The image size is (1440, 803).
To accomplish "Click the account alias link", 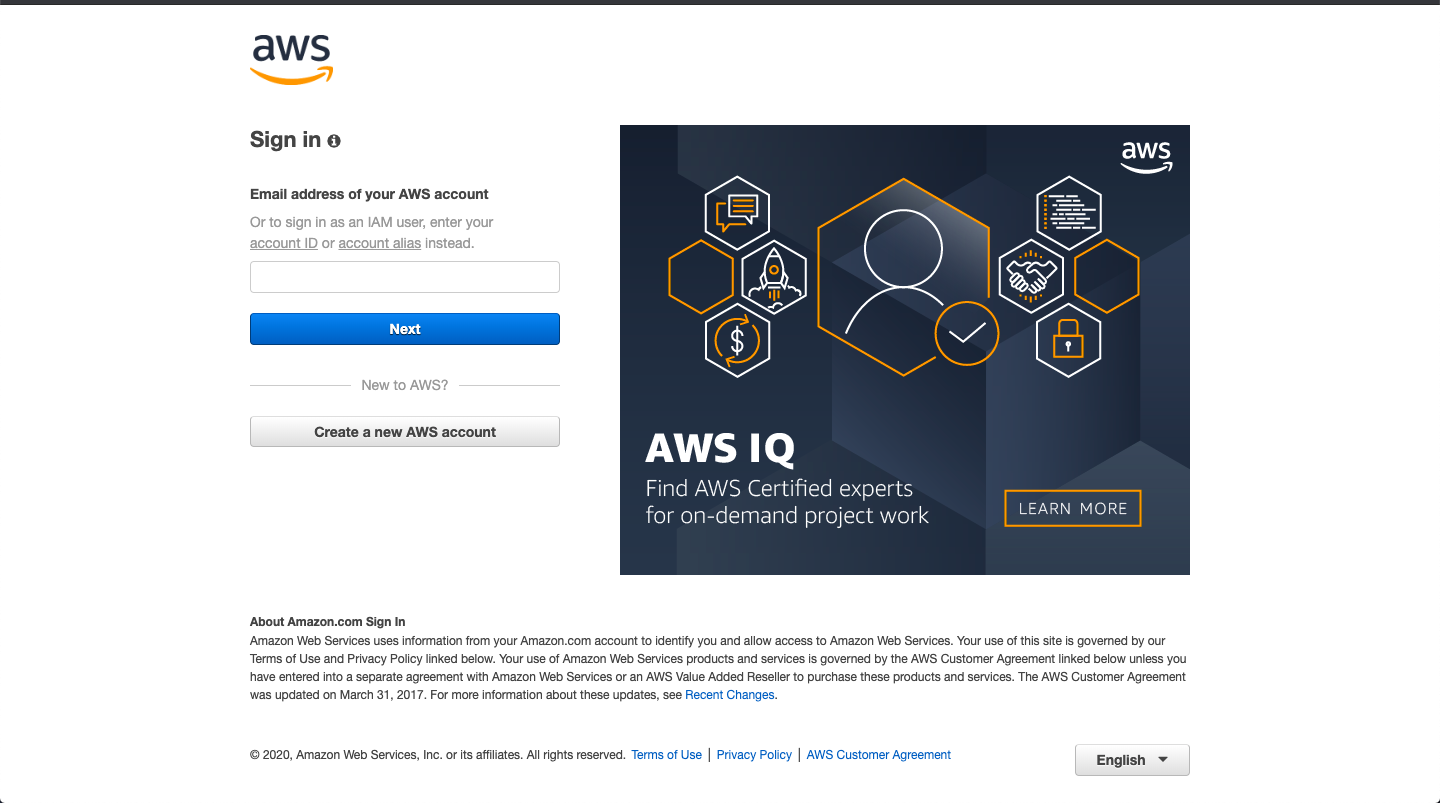I will pyautogui.click(x=379, y=242).
